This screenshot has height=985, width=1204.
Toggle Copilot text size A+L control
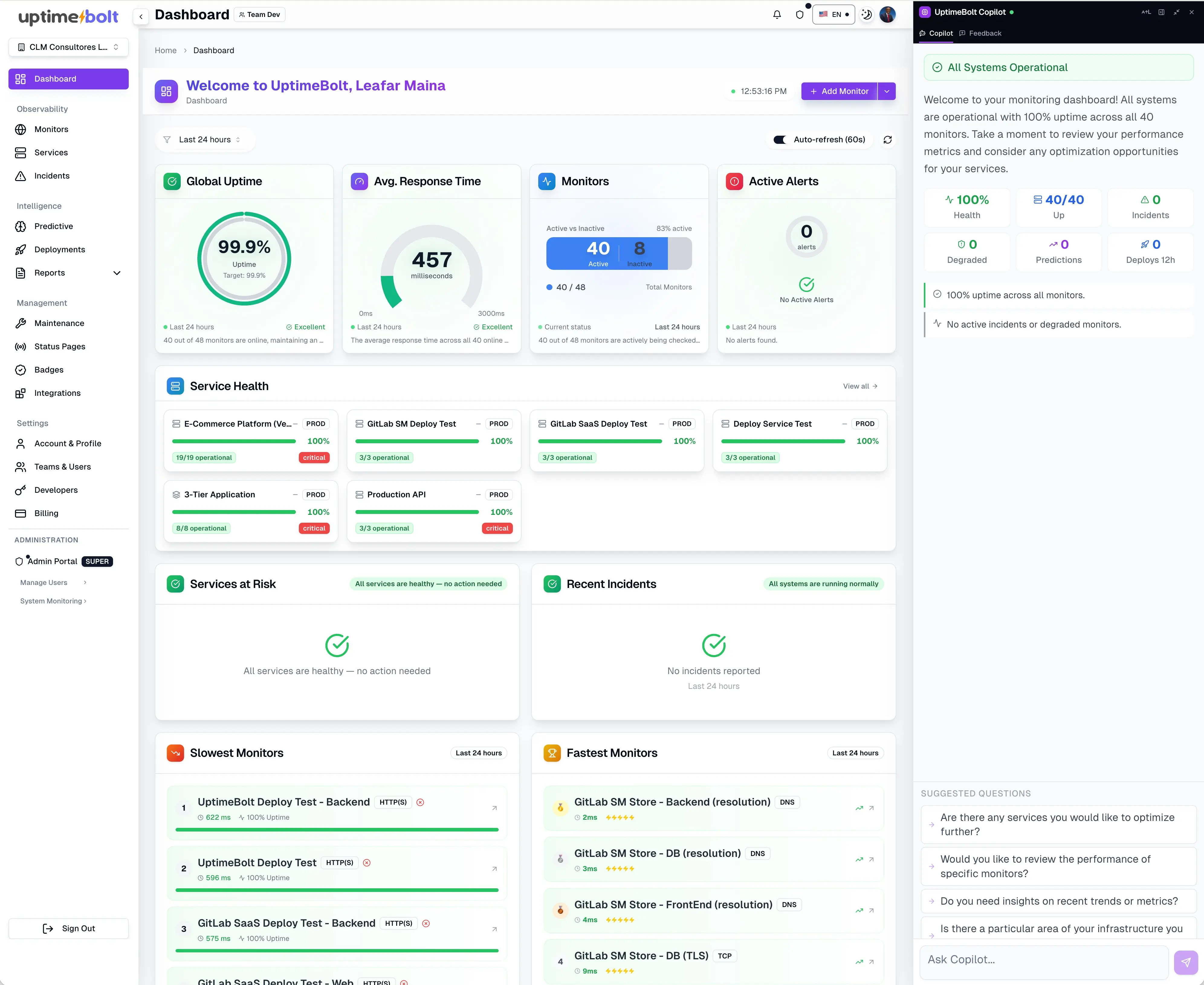(1146, 12)
